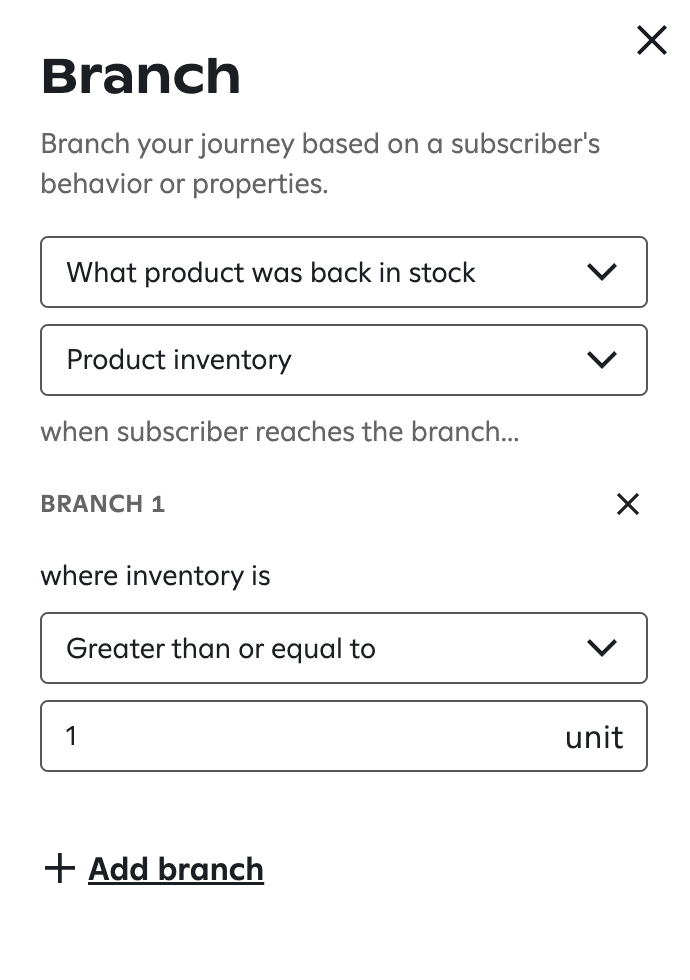Screen dimensions: 690x980
Task: Click the chevron on the trigger selector
Action: (x=602, y=271)
